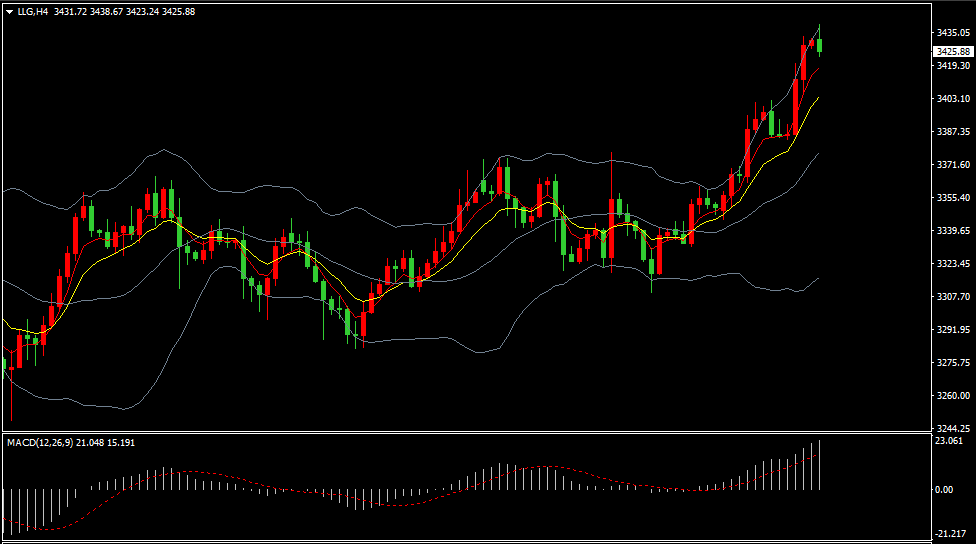Click the 3323.45 price axis label
This screenshot has height=544, width=976.
click(953, 263)
